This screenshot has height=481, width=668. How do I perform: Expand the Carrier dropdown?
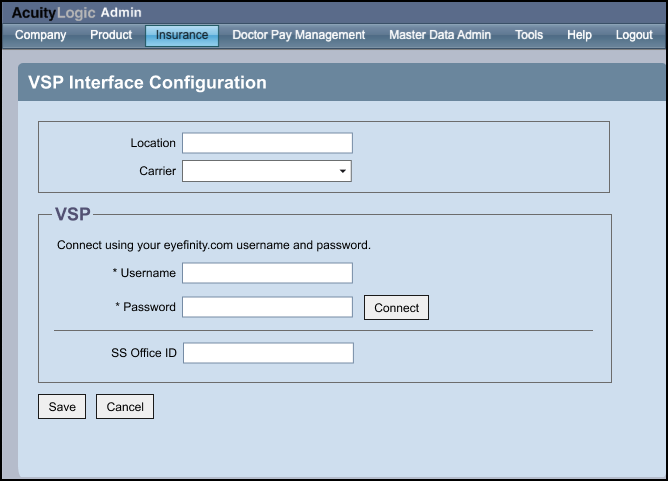[x=267, y=171]
